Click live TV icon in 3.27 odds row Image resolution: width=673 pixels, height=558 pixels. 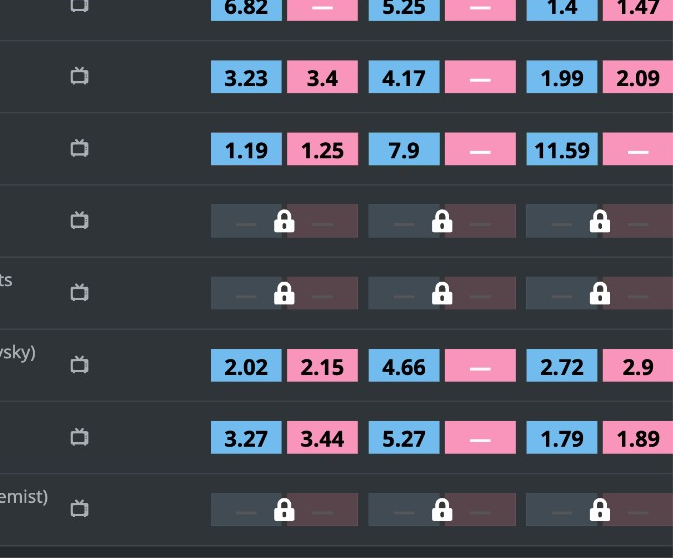tap(79, 437)
